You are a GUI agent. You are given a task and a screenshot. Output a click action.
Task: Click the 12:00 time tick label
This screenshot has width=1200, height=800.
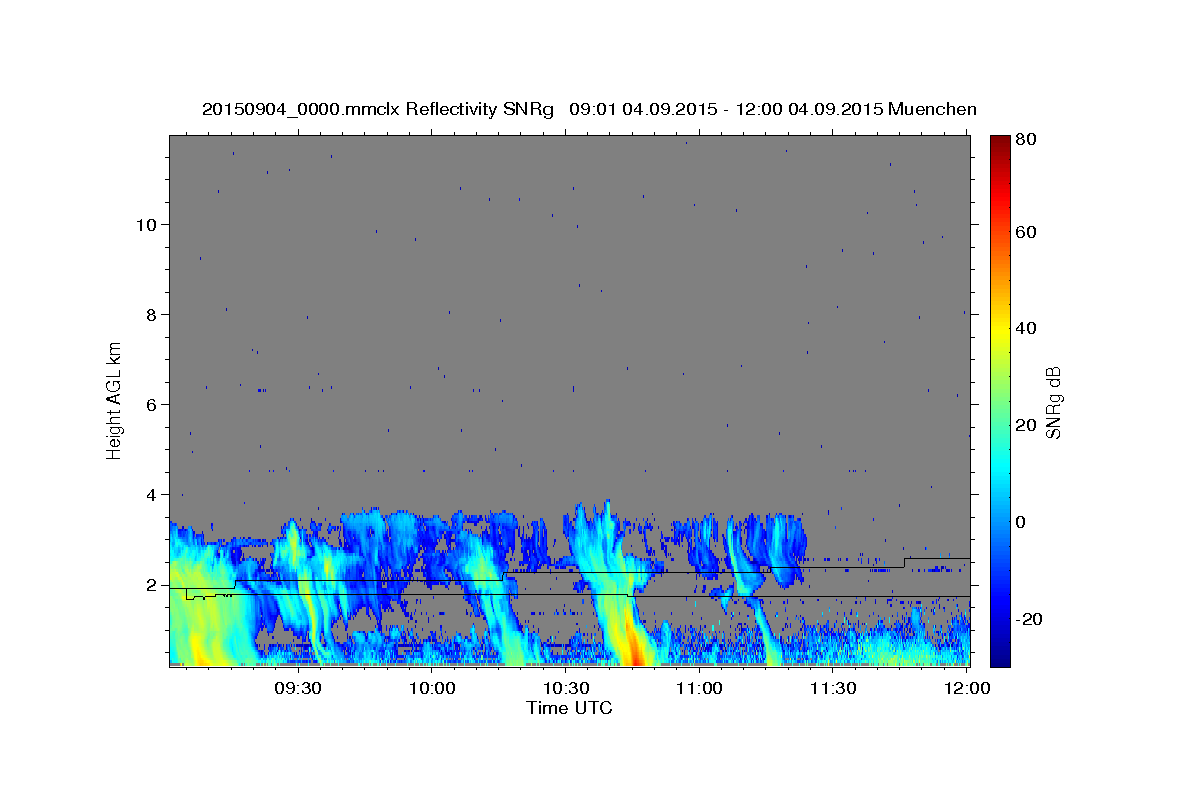tap(967, 688)
